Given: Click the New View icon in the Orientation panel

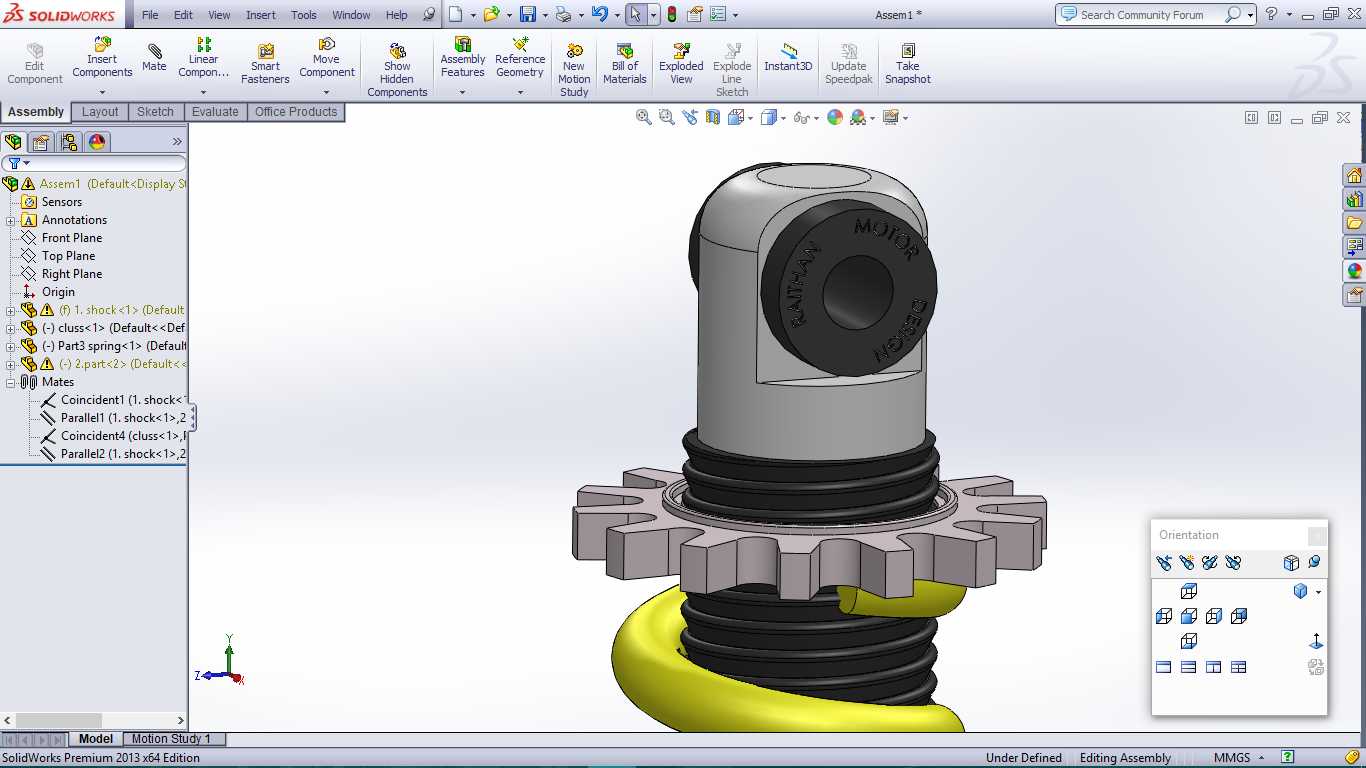Looking at the screenshot, I should click(1186, 563).
